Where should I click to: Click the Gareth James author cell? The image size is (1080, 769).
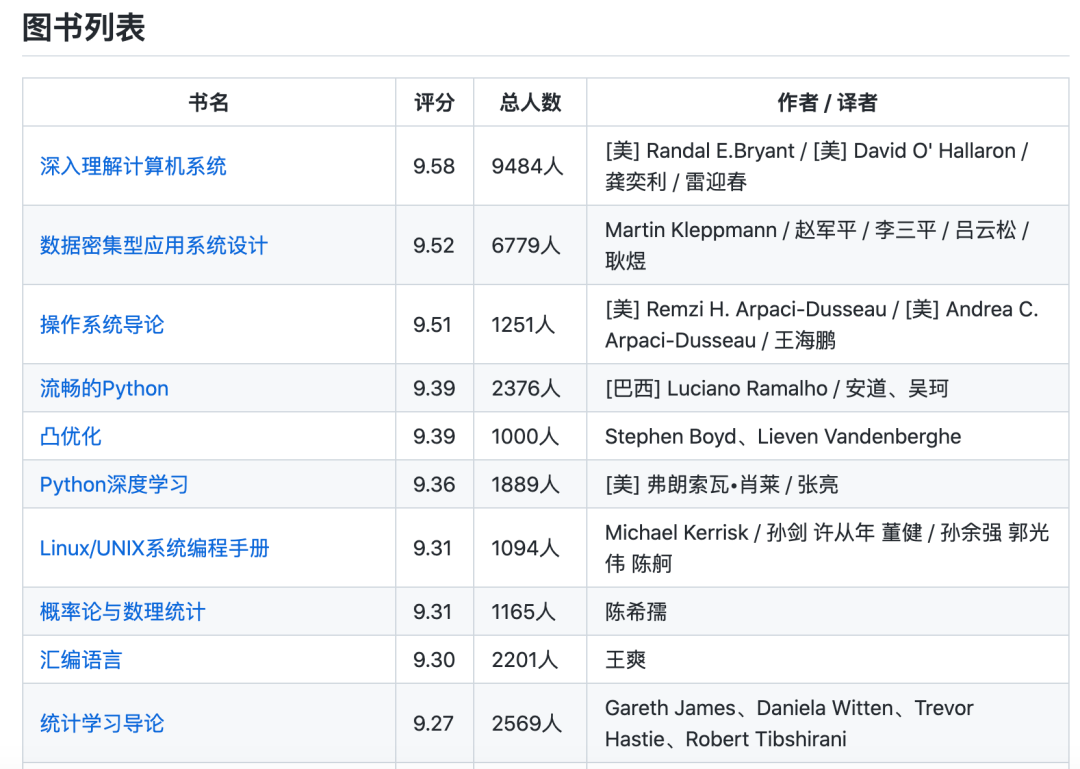[827, 724]
